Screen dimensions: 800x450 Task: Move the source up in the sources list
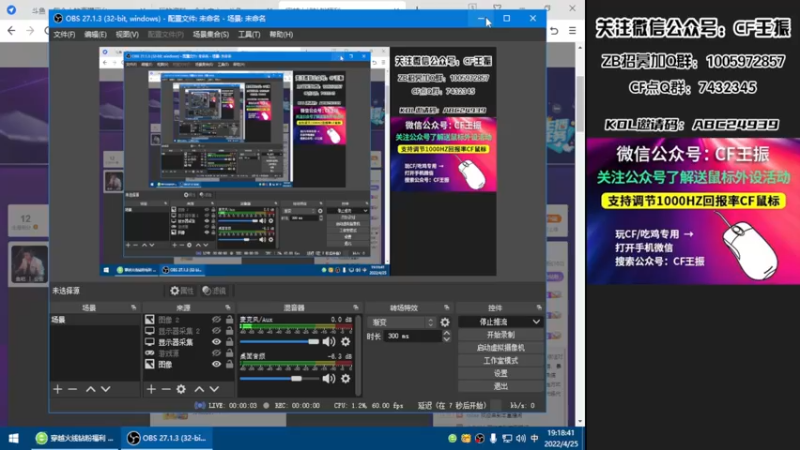point(199,389)
